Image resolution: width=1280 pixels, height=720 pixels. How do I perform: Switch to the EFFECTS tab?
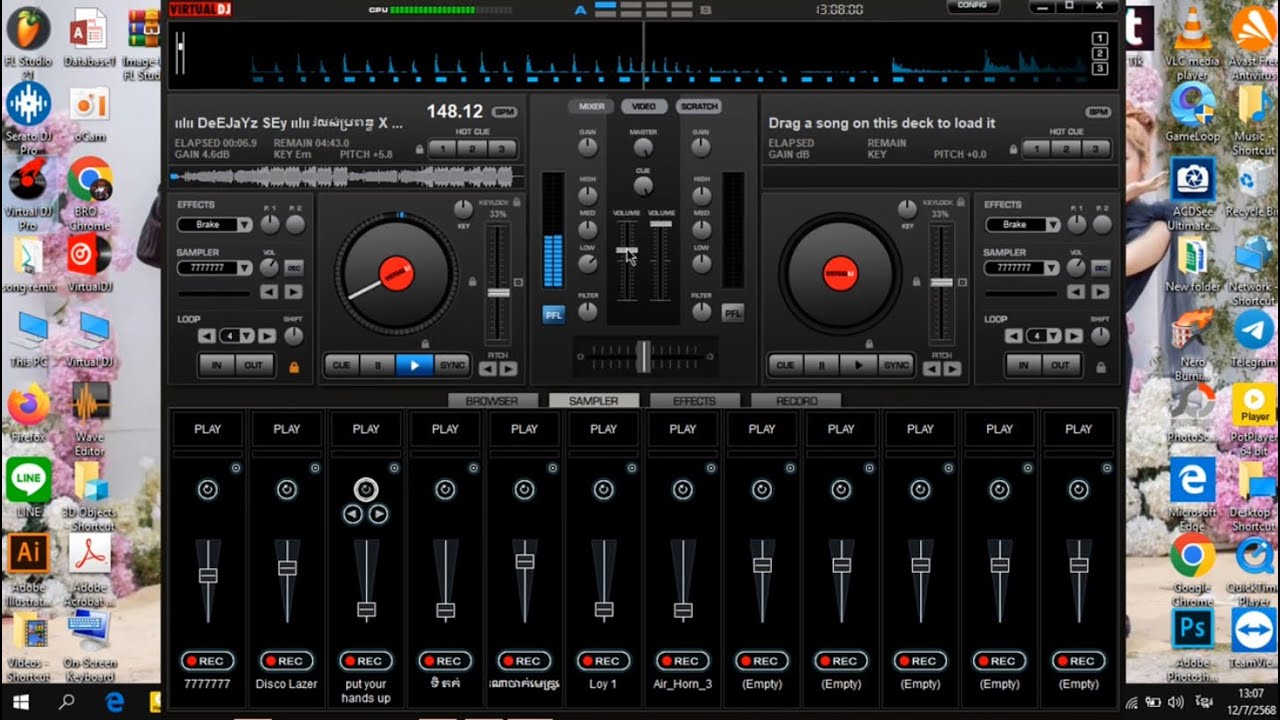[694, 401]
